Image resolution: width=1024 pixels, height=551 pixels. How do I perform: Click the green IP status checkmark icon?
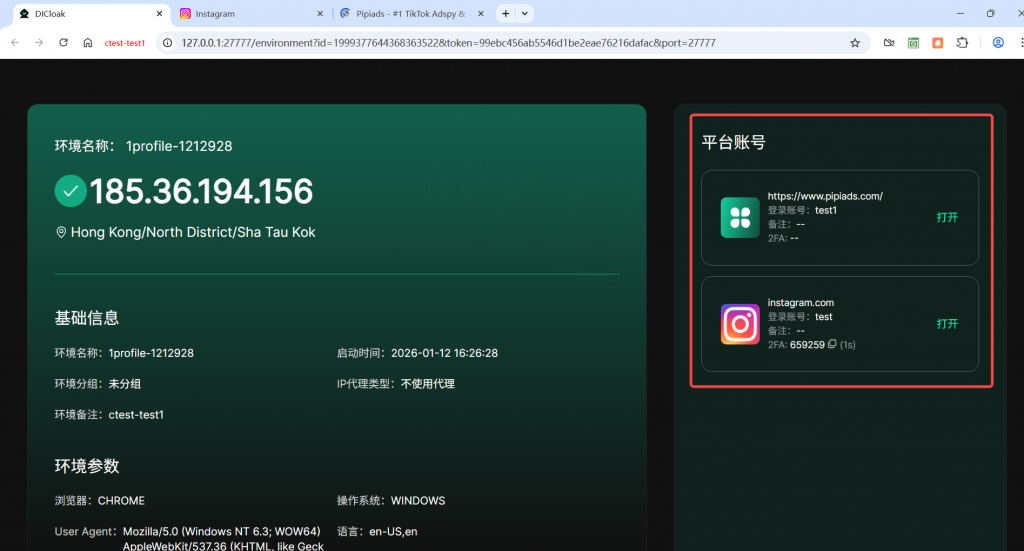point(70,191)
